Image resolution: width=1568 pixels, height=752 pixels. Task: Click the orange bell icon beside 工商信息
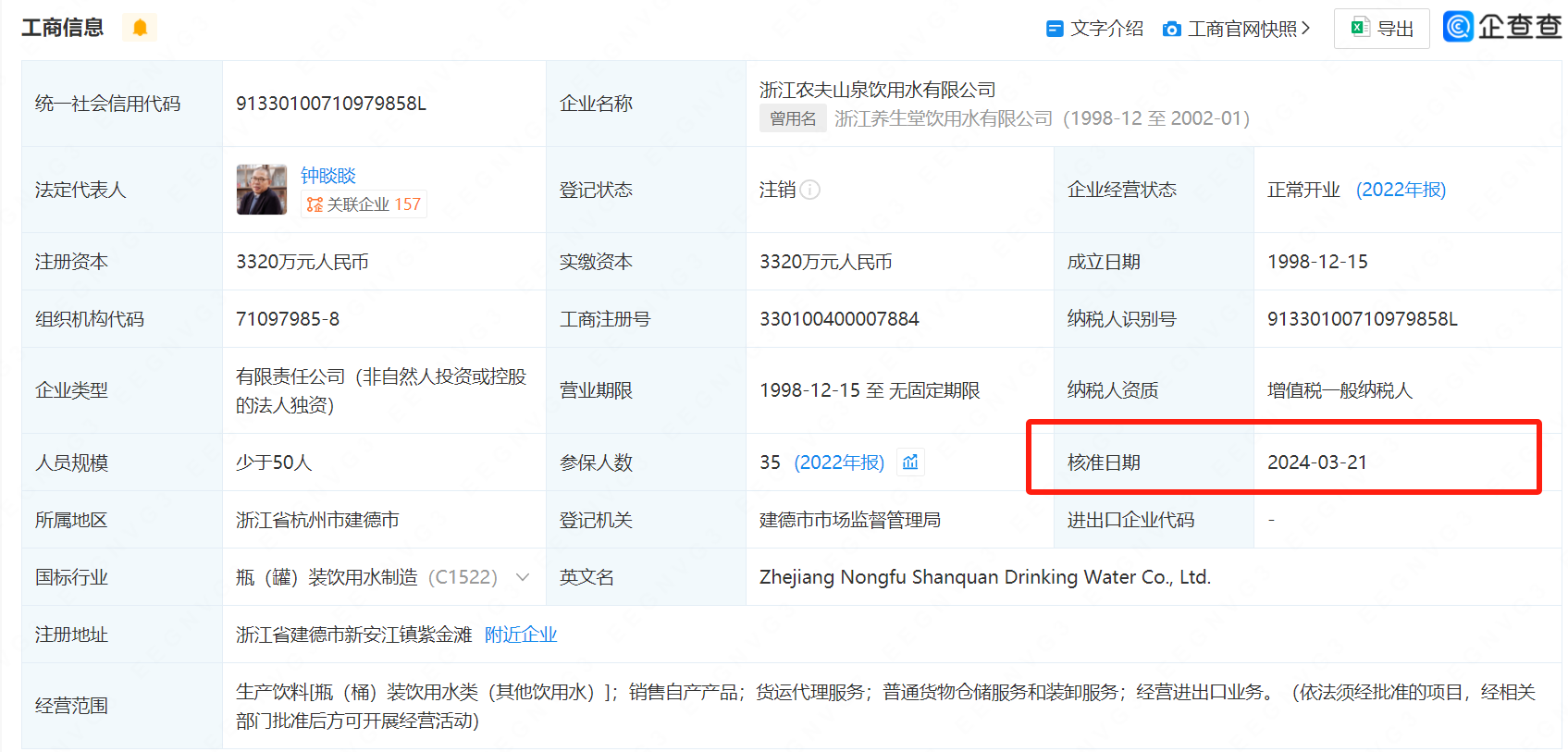[140, 28]
